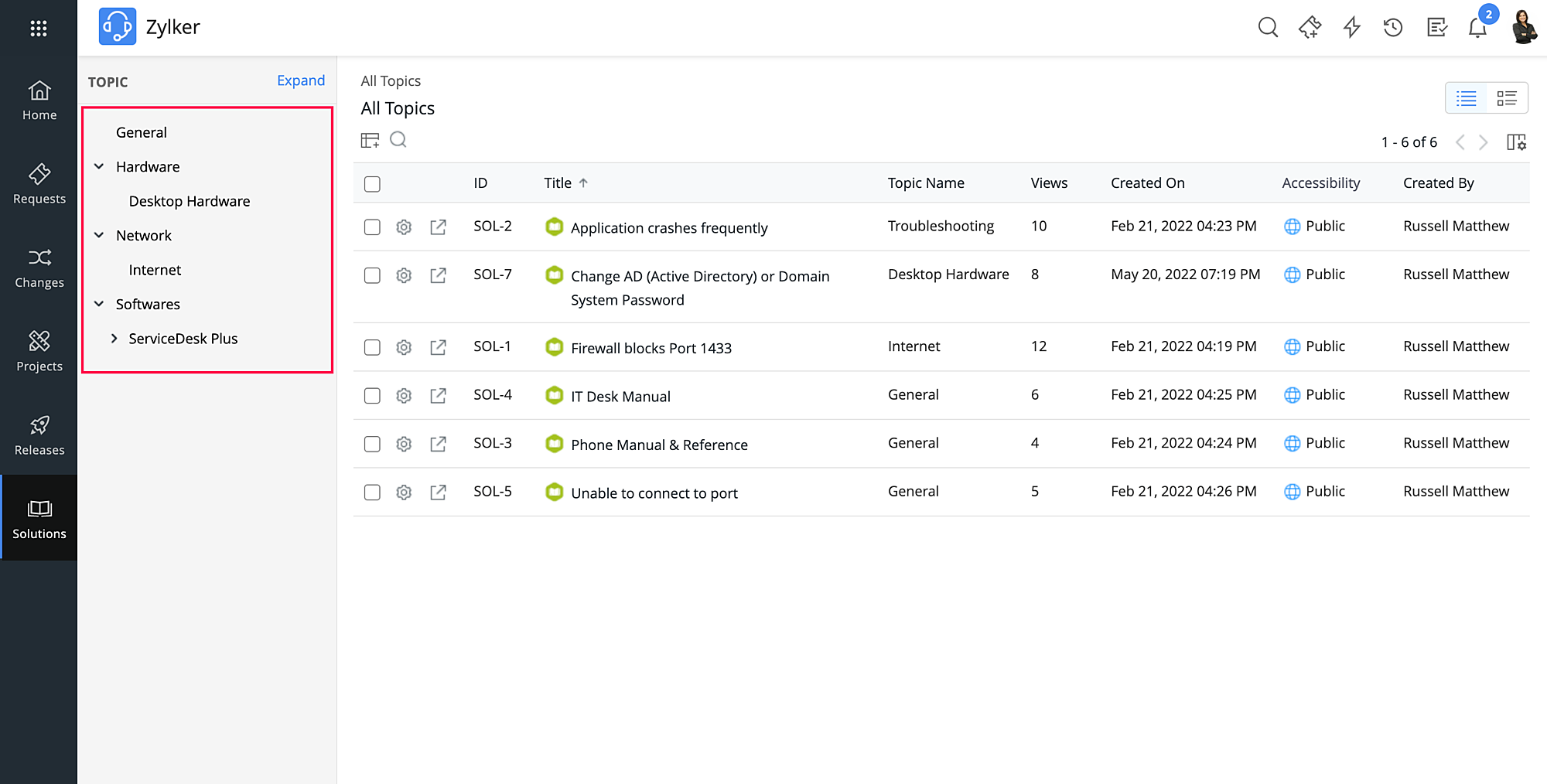Screen dimensions: 1547x784
Task: Expand the ServiceDesk Plus topic node
Action: coord(114,339)
